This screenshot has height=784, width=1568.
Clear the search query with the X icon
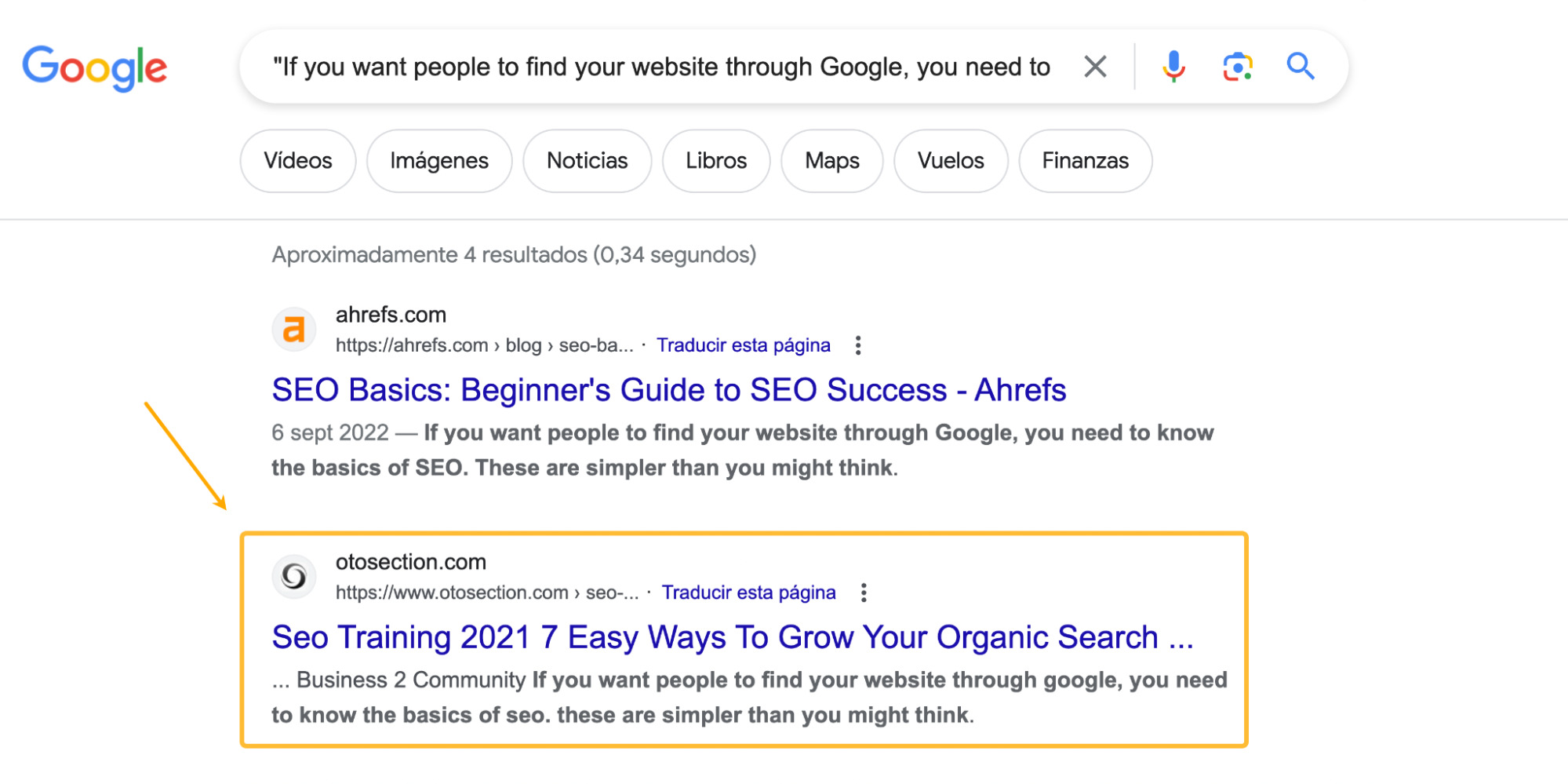(x=1096, y=67)
